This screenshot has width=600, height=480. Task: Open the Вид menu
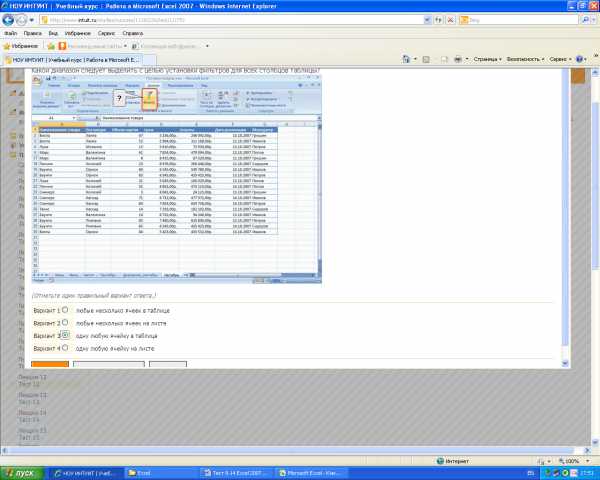click(x=53, y=34)
